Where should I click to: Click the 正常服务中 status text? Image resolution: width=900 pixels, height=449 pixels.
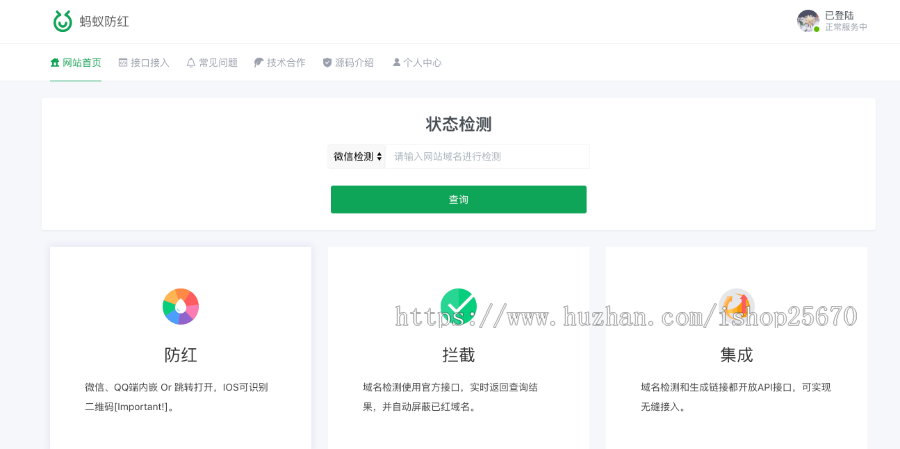[x=846, y=27]
